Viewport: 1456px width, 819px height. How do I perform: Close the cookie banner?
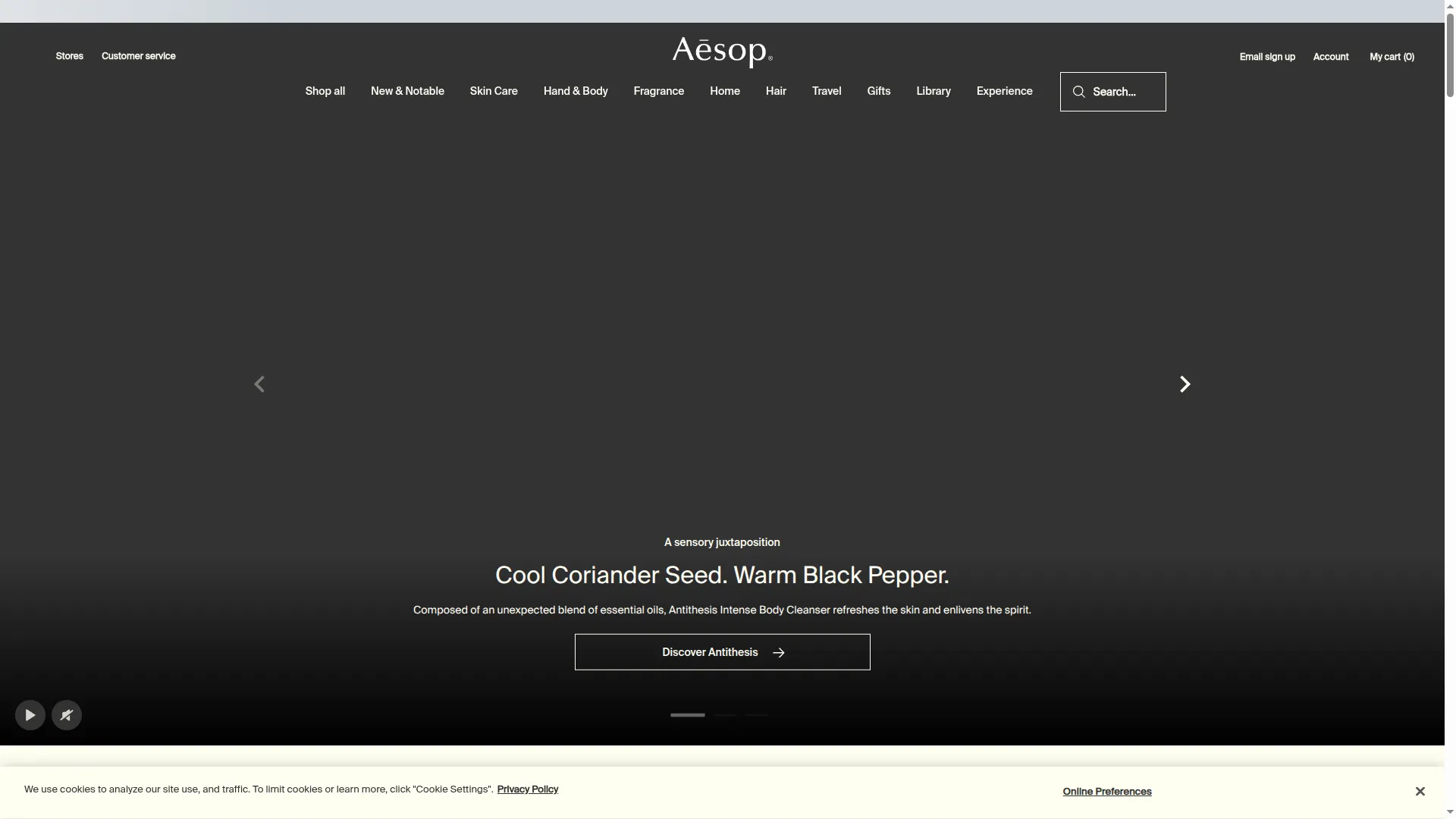[1420, 792]
